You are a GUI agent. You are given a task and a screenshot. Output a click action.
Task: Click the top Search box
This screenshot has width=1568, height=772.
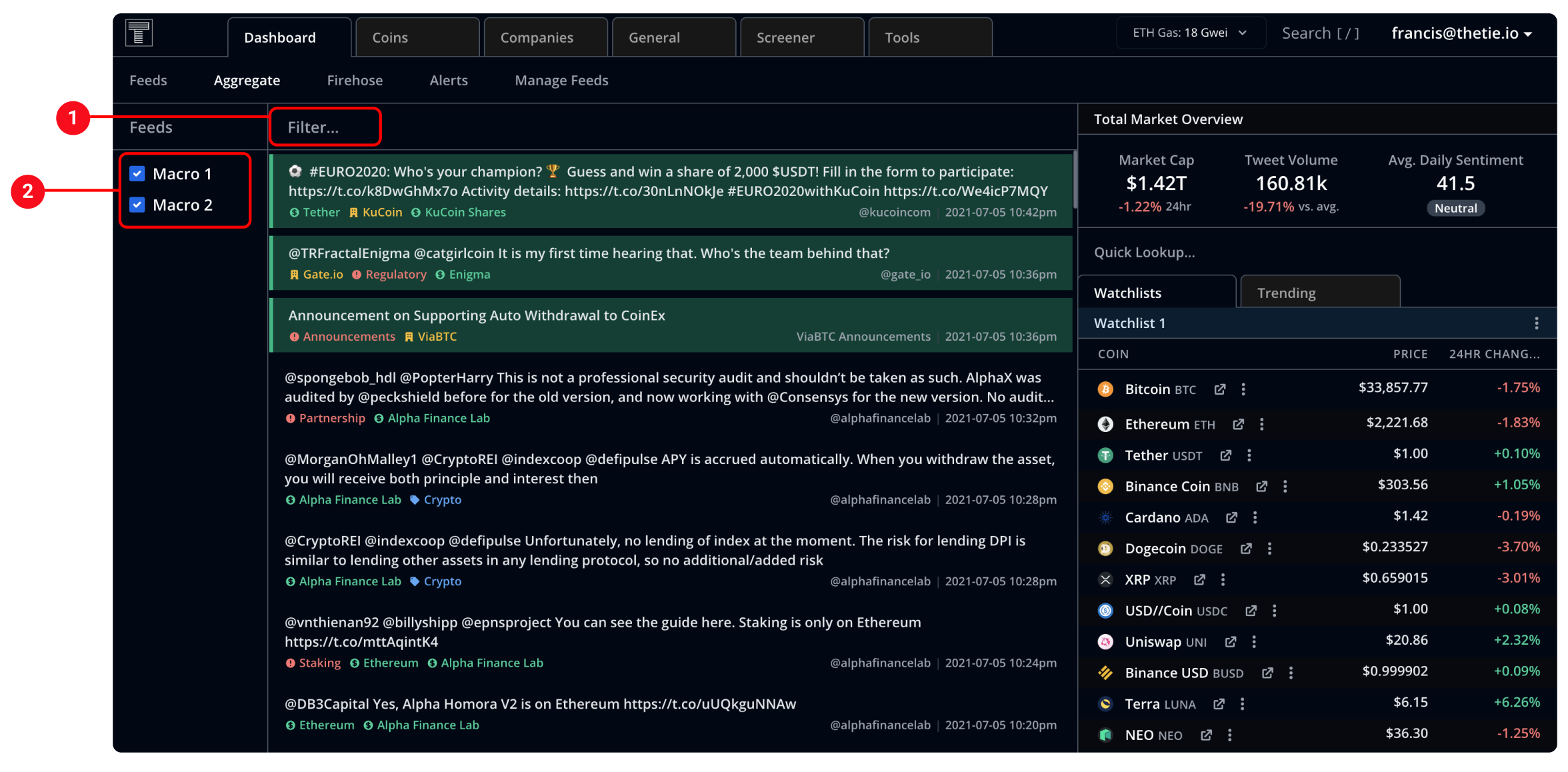click(1320, 33)
